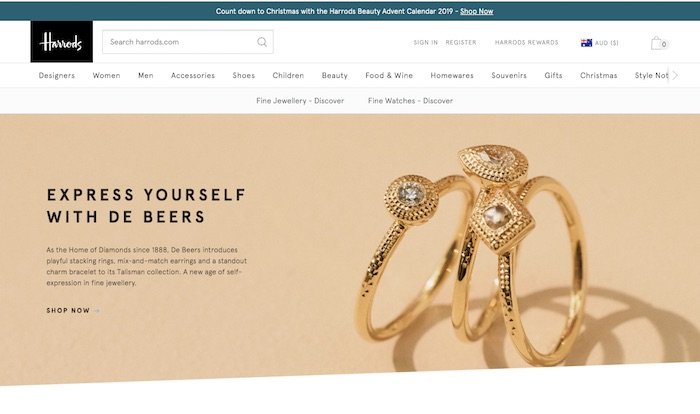Viewport: 700px width, 414px height.
Task: Open the shopping bag icon
Action: (658, 43)
